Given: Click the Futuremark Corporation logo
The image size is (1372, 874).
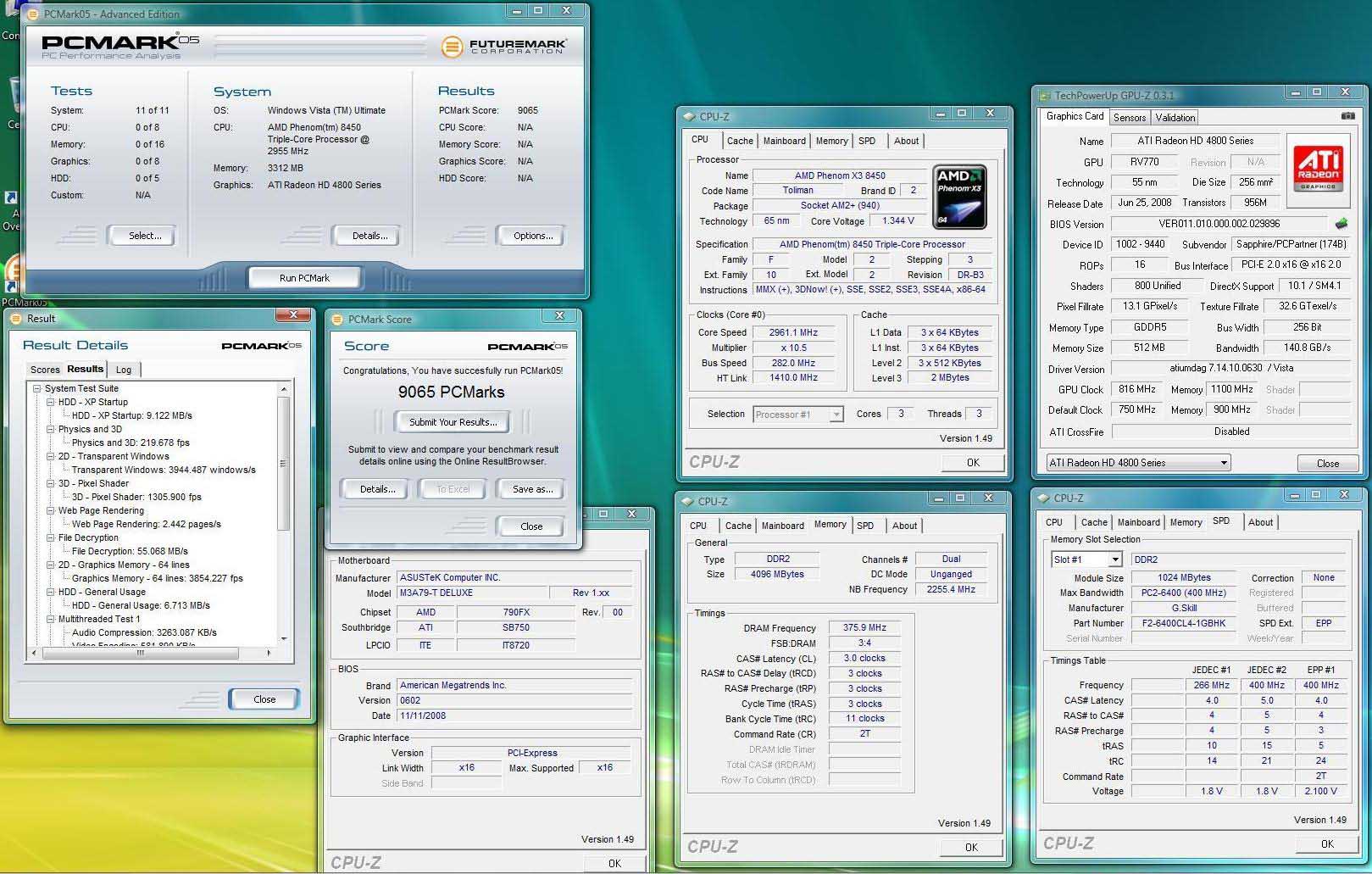Looking at the screenshot, I should coord(503,46).
